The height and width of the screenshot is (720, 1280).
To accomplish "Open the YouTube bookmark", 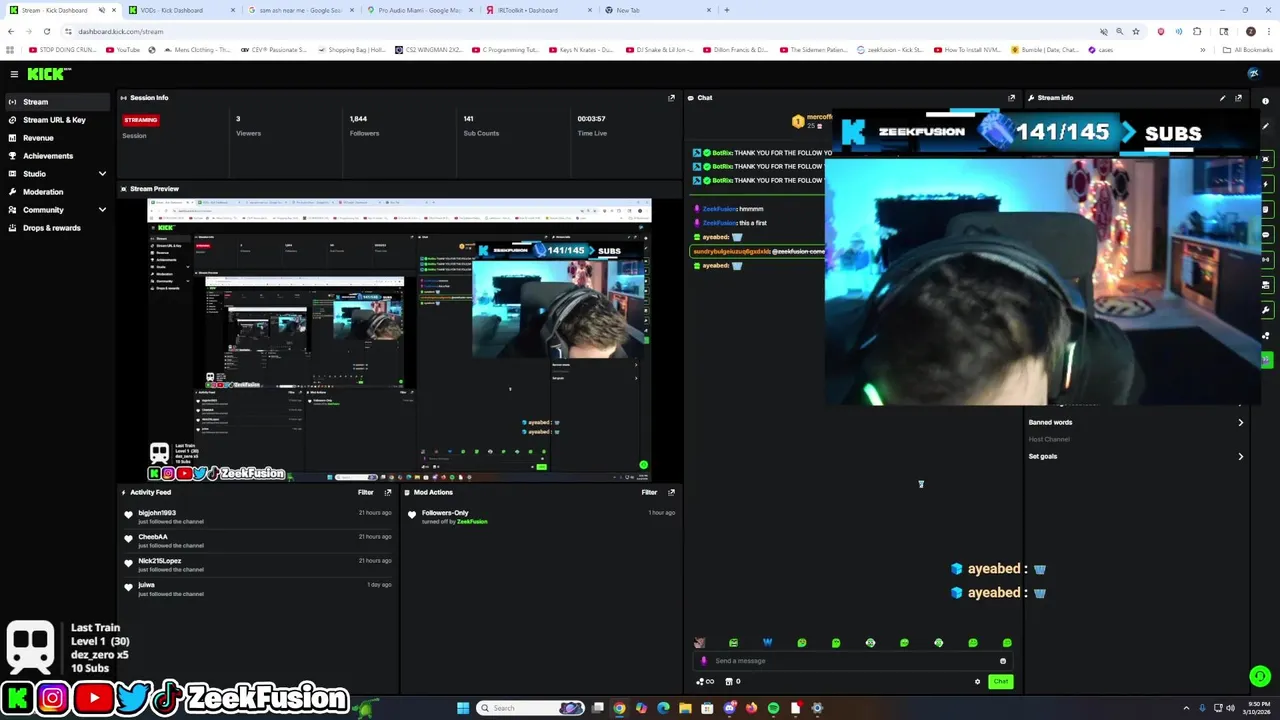I will pos(123,49).
